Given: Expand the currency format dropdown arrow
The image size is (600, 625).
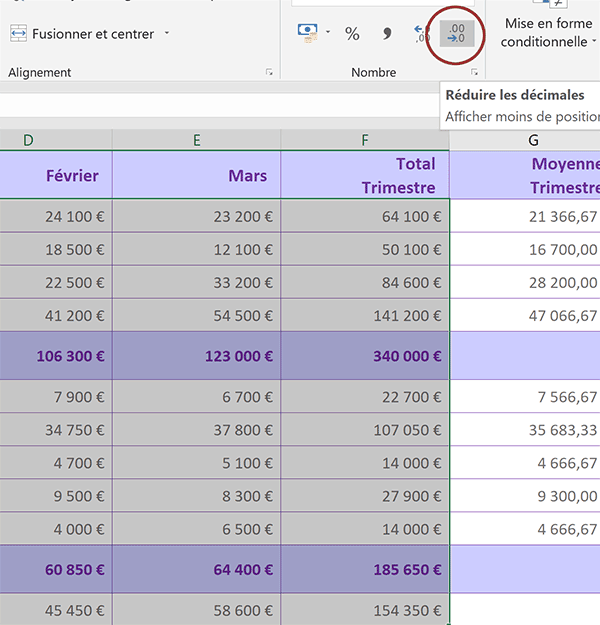Looking at the screenshot, I should 328,32.
